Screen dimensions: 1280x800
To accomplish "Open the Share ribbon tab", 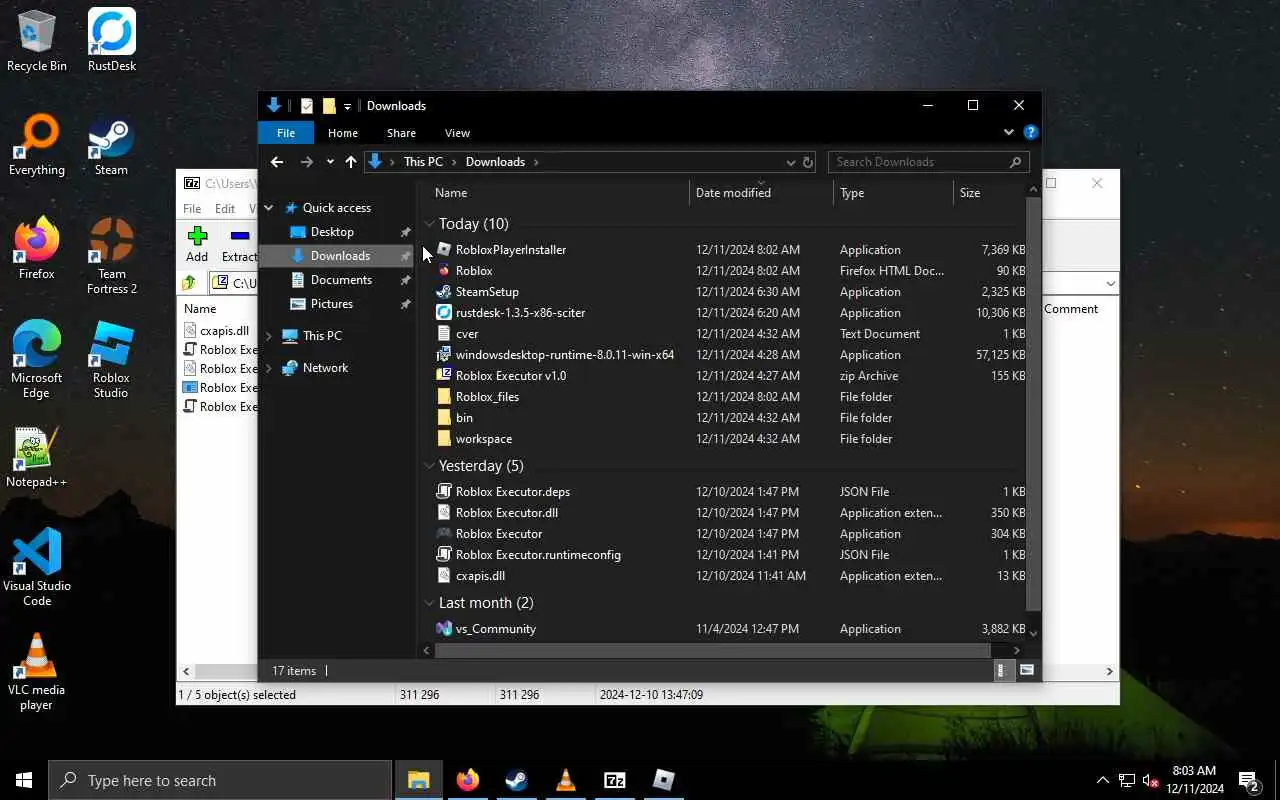I will tap(401, 133).
